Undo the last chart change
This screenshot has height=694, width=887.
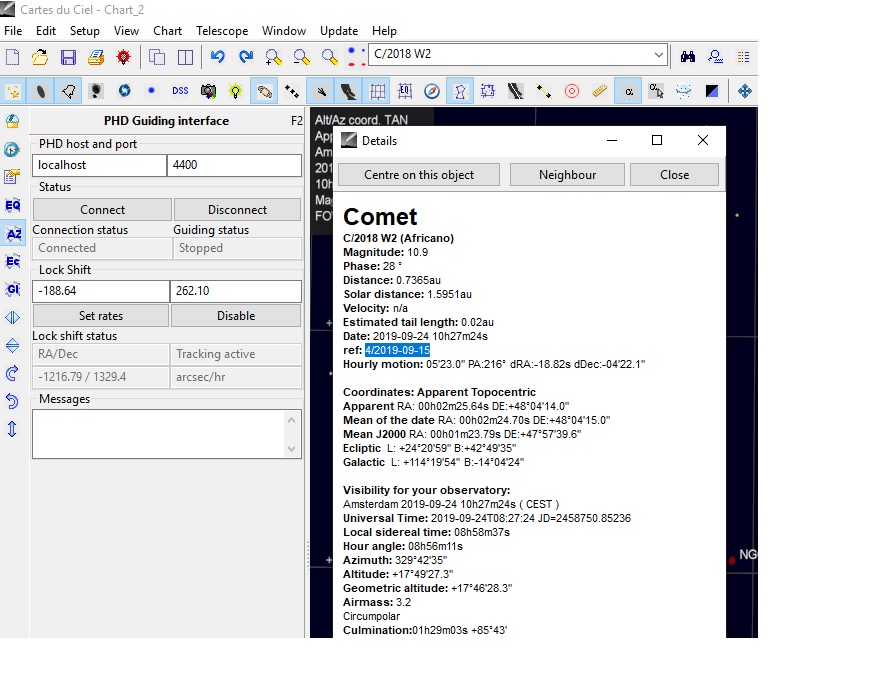(217, 57)
